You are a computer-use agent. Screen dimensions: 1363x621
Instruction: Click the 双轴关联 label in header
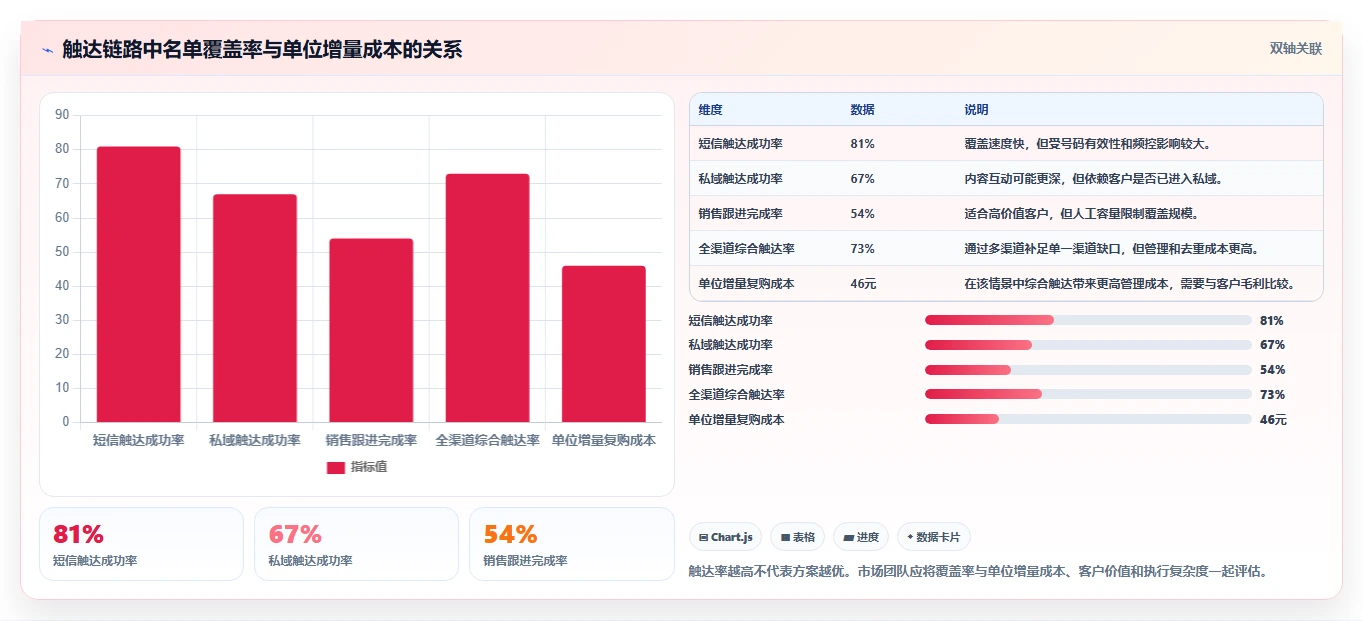click(1296, 49)
